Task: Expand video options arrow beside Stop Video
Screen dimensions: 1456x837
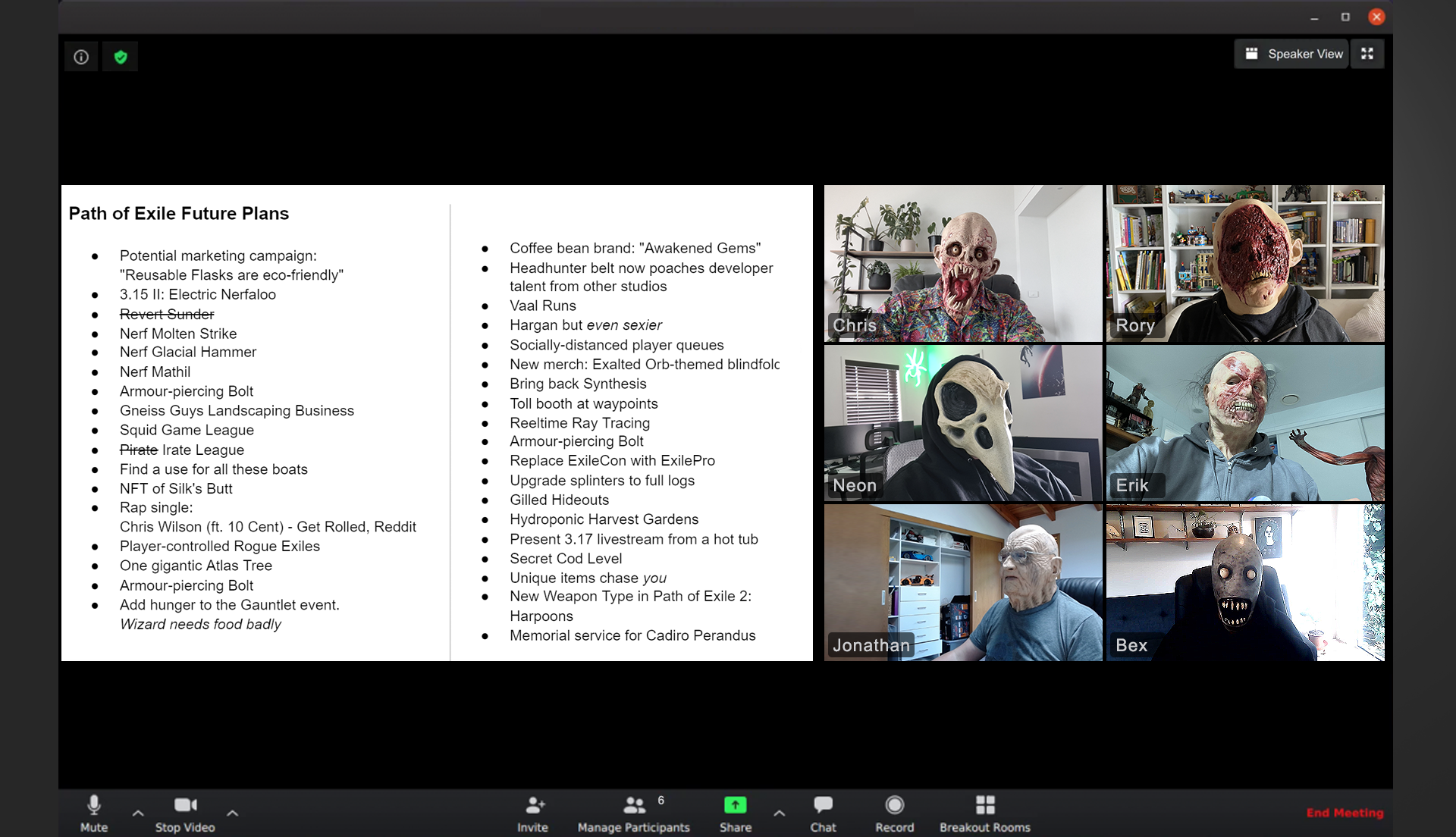Action: pos(233,813)
